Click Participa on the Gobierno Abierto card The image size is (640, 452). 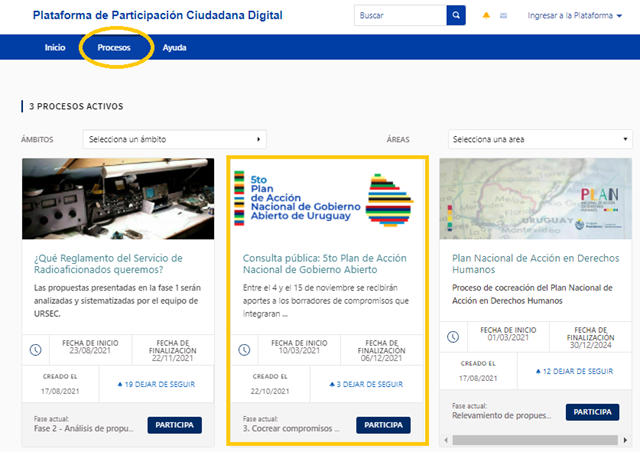tap(383, 425)
